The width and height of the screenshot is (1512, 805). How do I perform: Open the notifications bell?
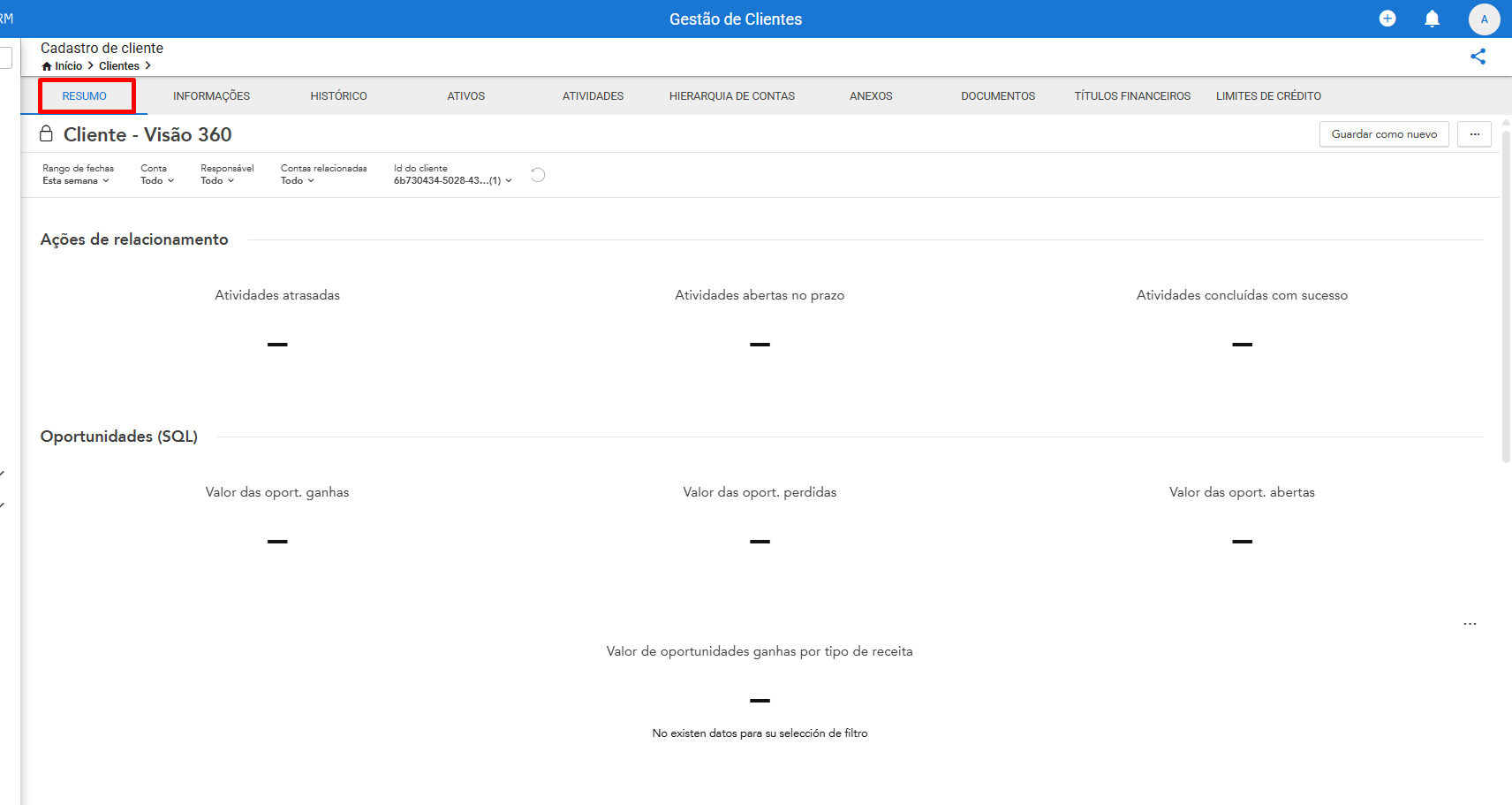1433,19
